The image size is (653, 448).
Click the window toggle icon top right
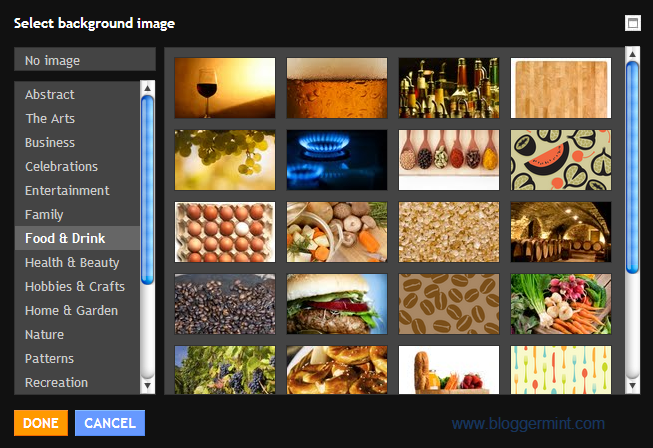tap(633, 23)
